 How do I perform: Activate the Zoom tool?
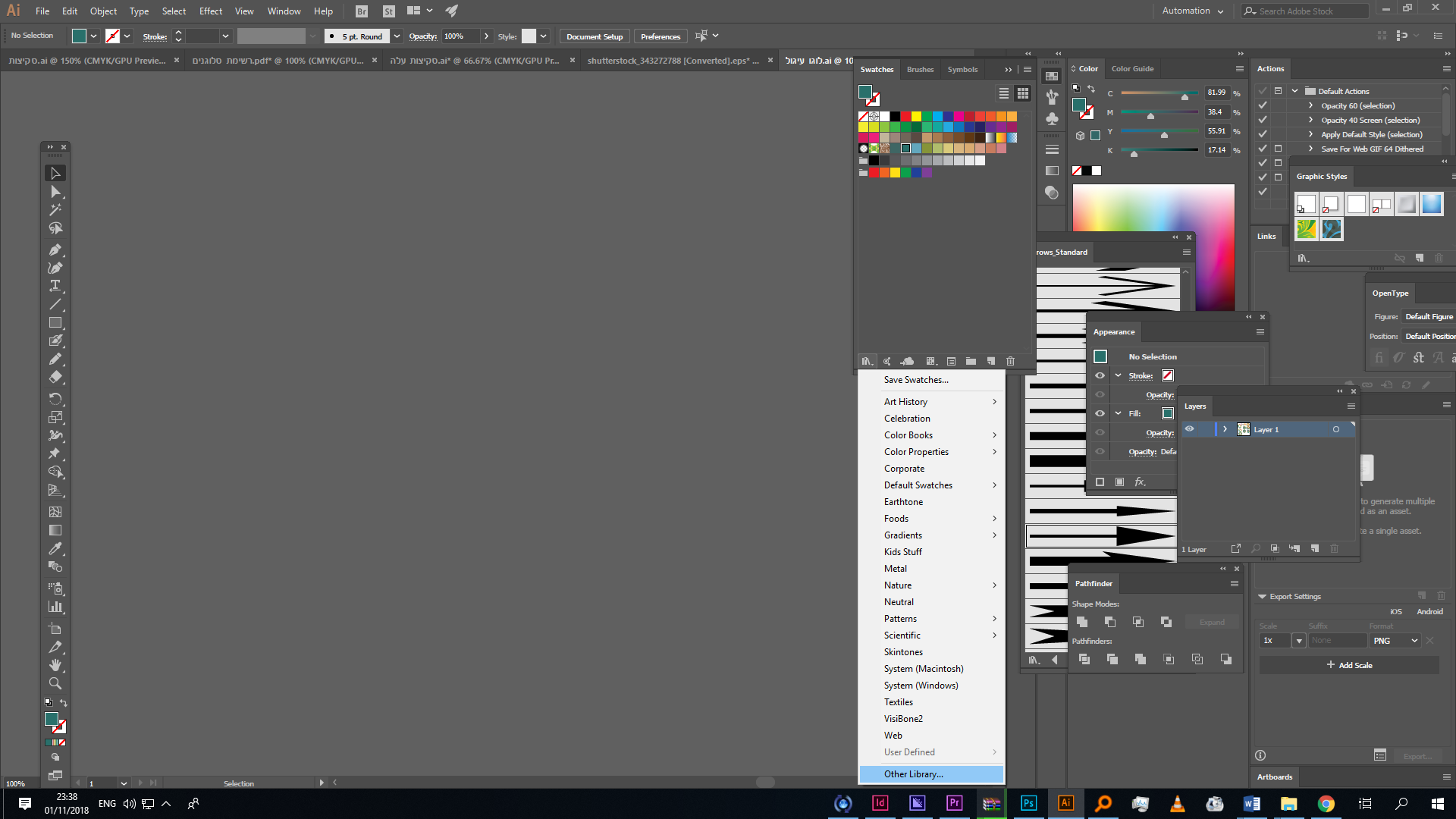[x=55, y=683]
